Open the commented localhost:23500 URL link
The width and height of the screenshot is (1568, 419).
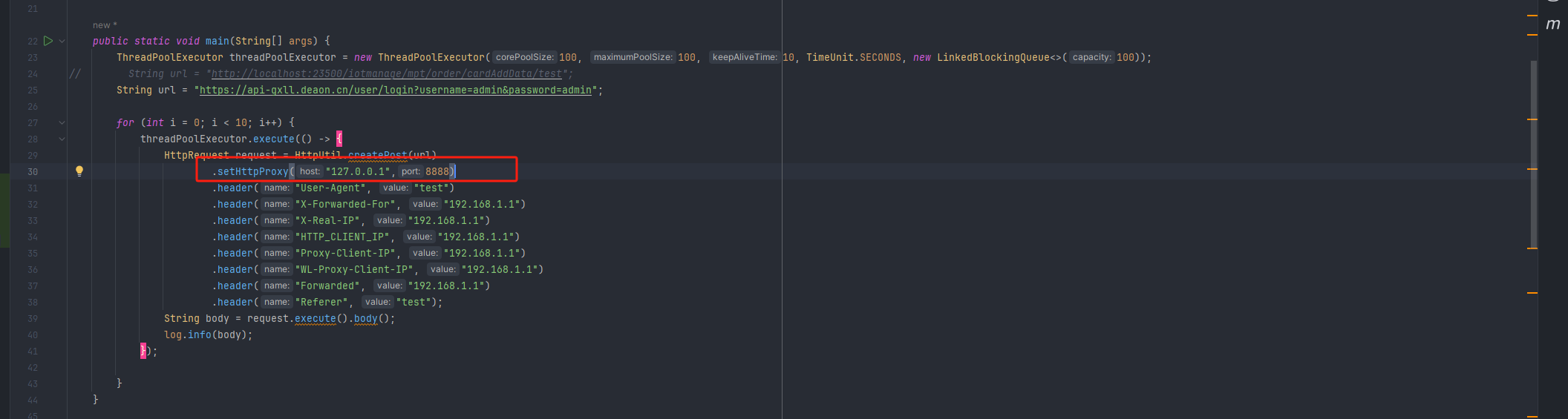[x=386, y=74]
